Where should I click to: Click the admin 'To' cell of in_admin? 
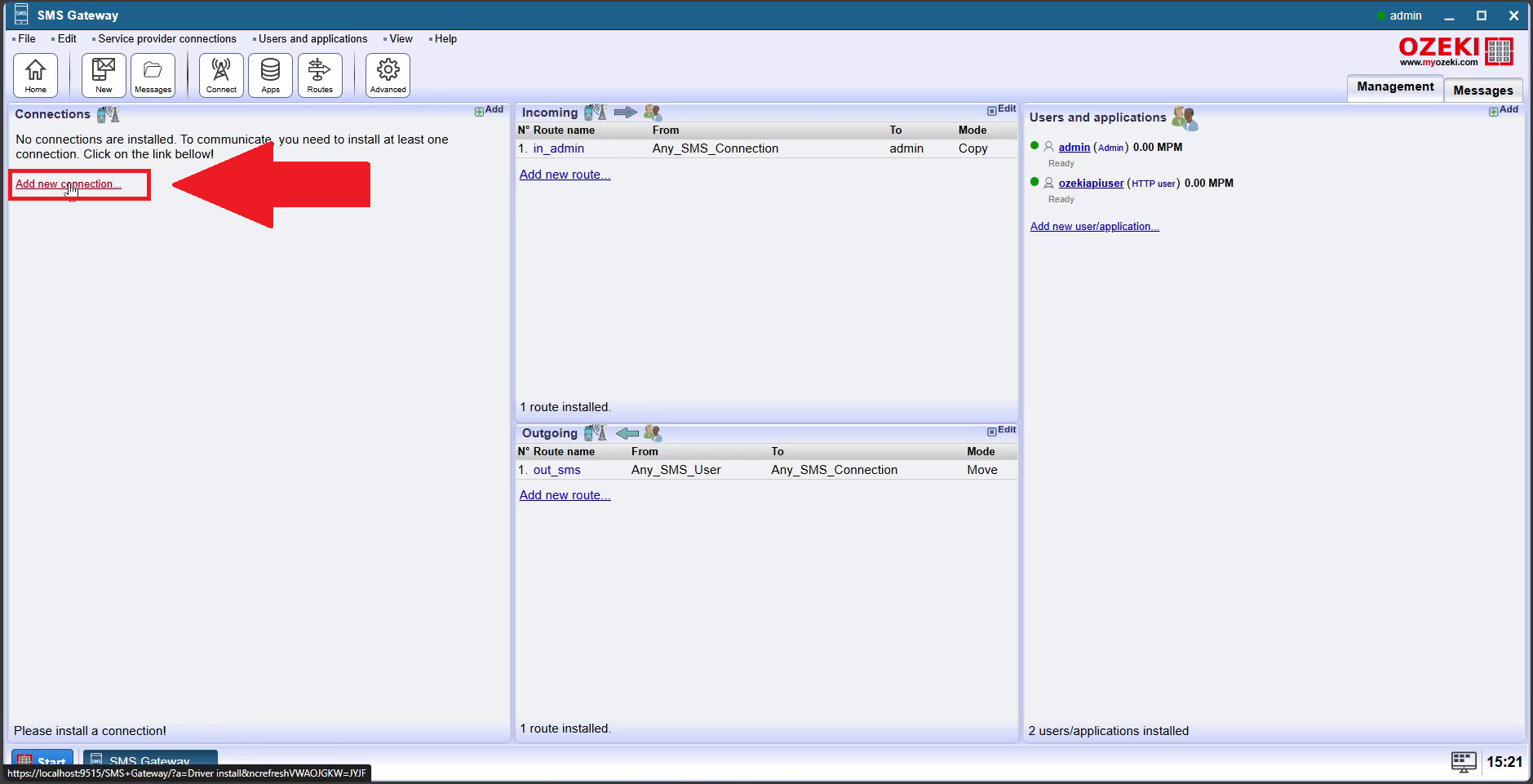point(906,148)
